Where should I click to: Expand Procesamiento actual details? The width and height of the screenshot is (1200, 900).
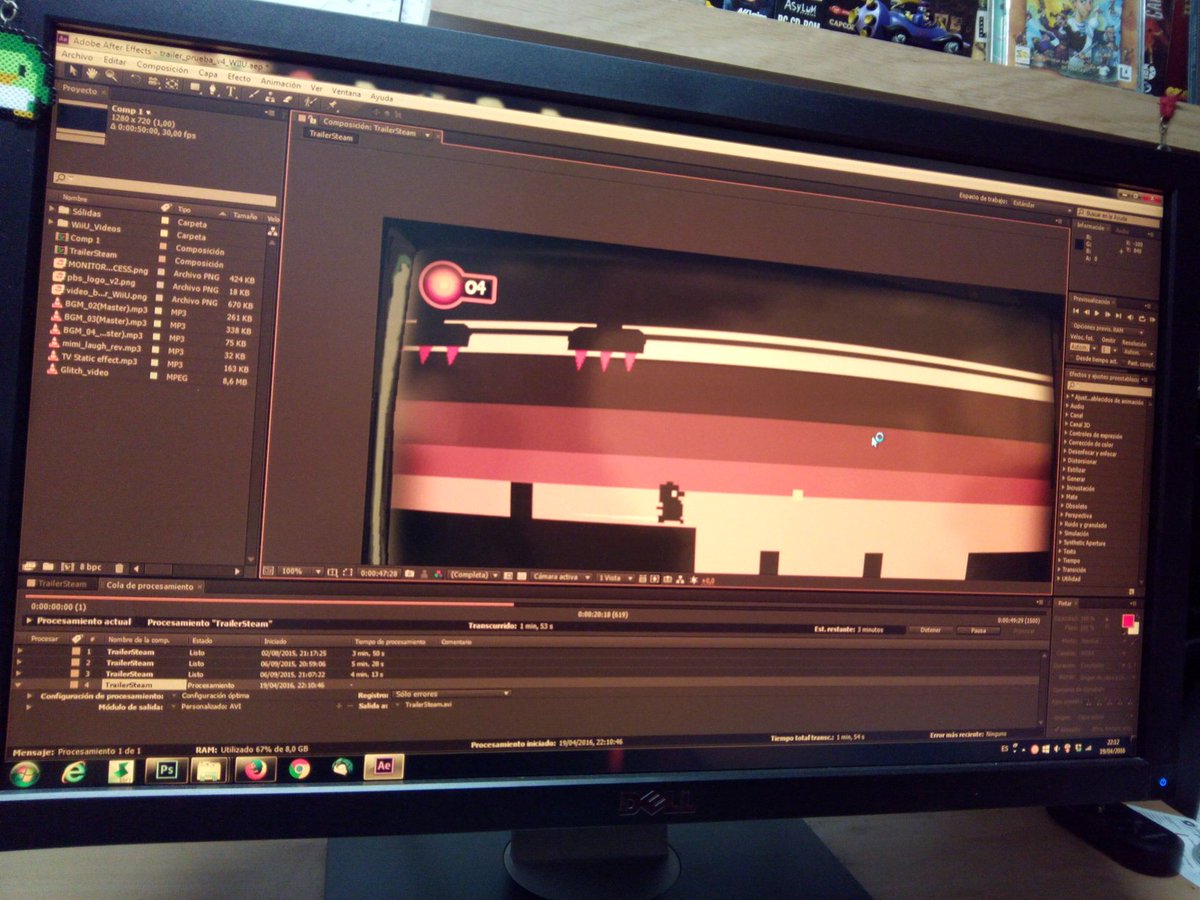point(29,620)
